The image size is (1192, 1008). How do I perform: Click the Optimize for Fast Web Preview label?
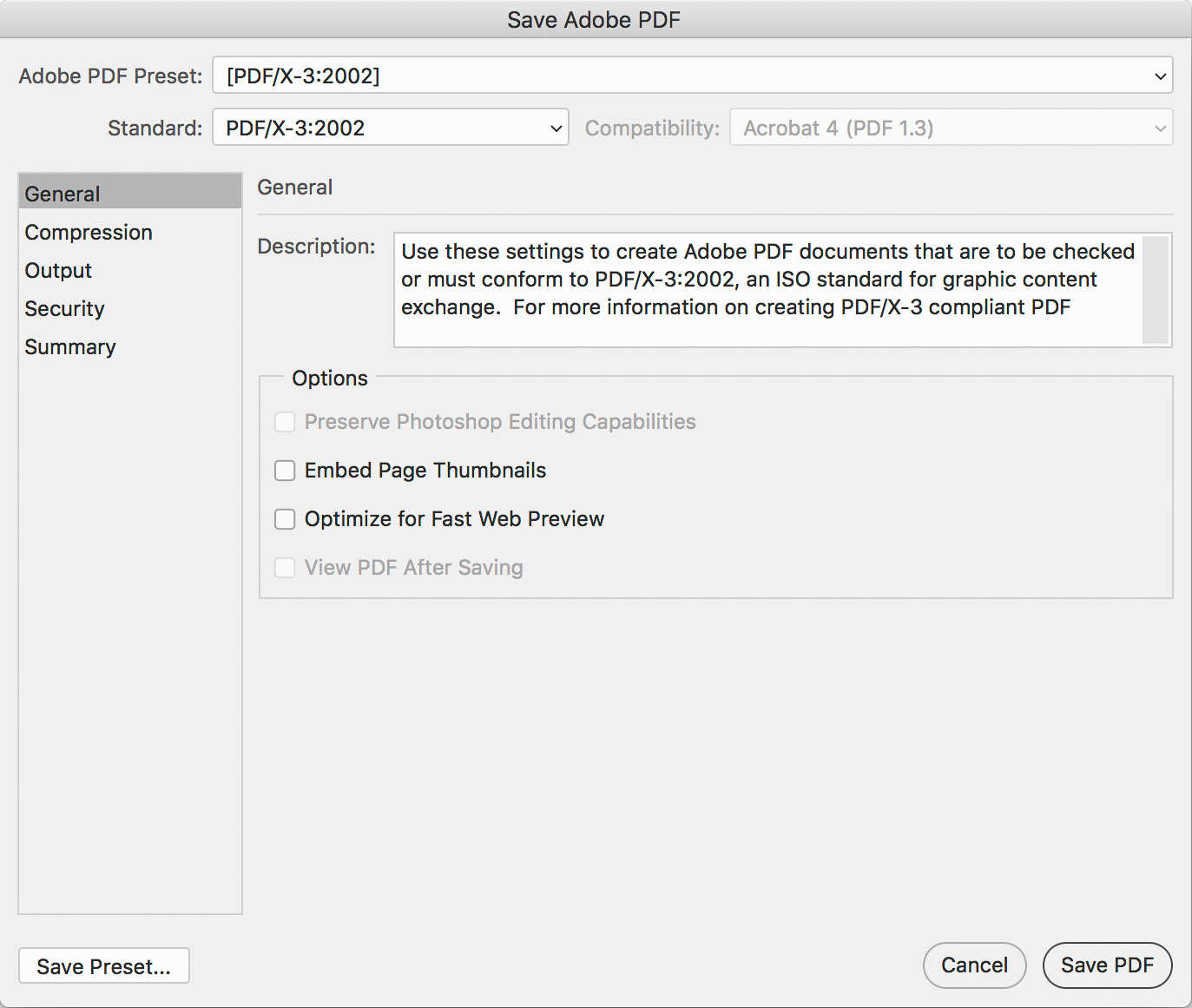[454, 519]
